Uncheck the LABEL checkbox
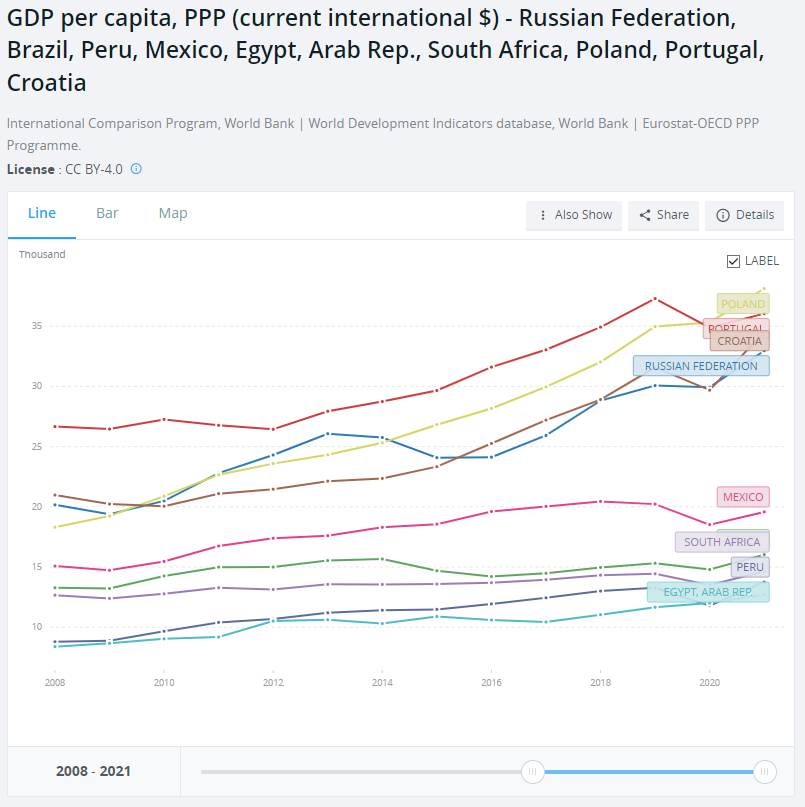The image size is (805, 807). [x=733, y=261]
